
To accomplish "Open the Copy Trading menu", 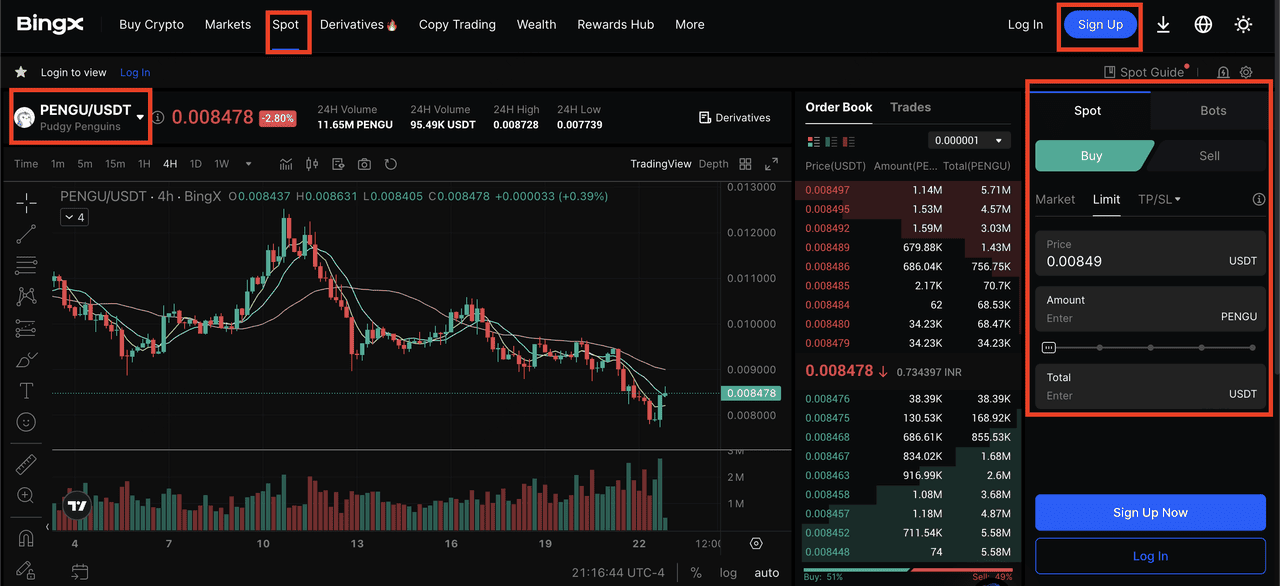I will [x=457, y=25].
